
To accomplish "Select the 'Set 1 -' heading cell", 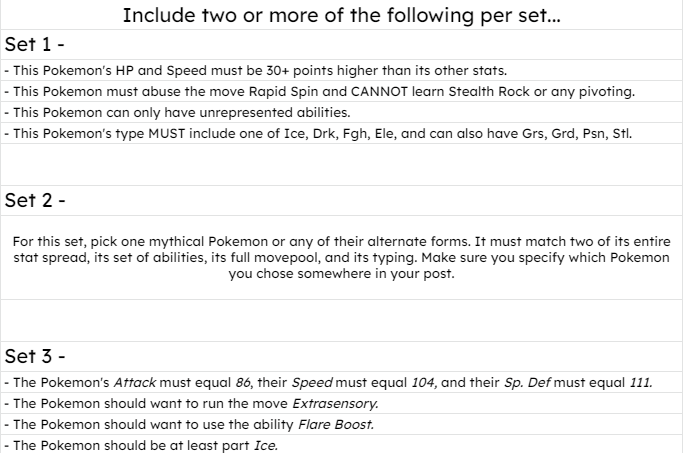I will pos(342,44).
